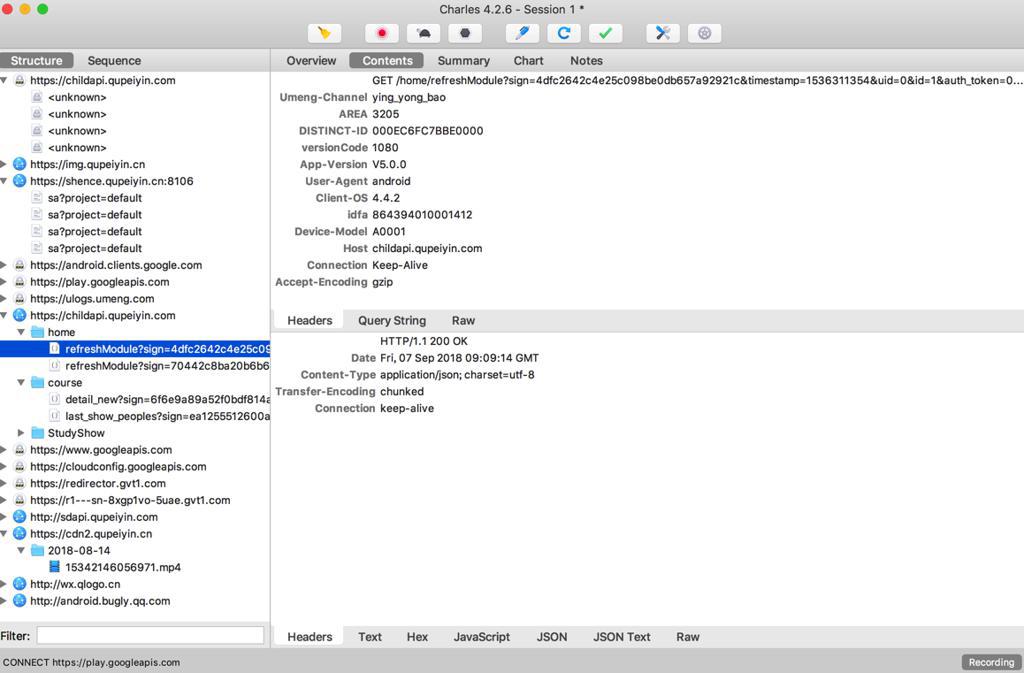This screenshot has height=673, width=1024.
Task: Show response Raw tab
Action: (x=688, y=637)
